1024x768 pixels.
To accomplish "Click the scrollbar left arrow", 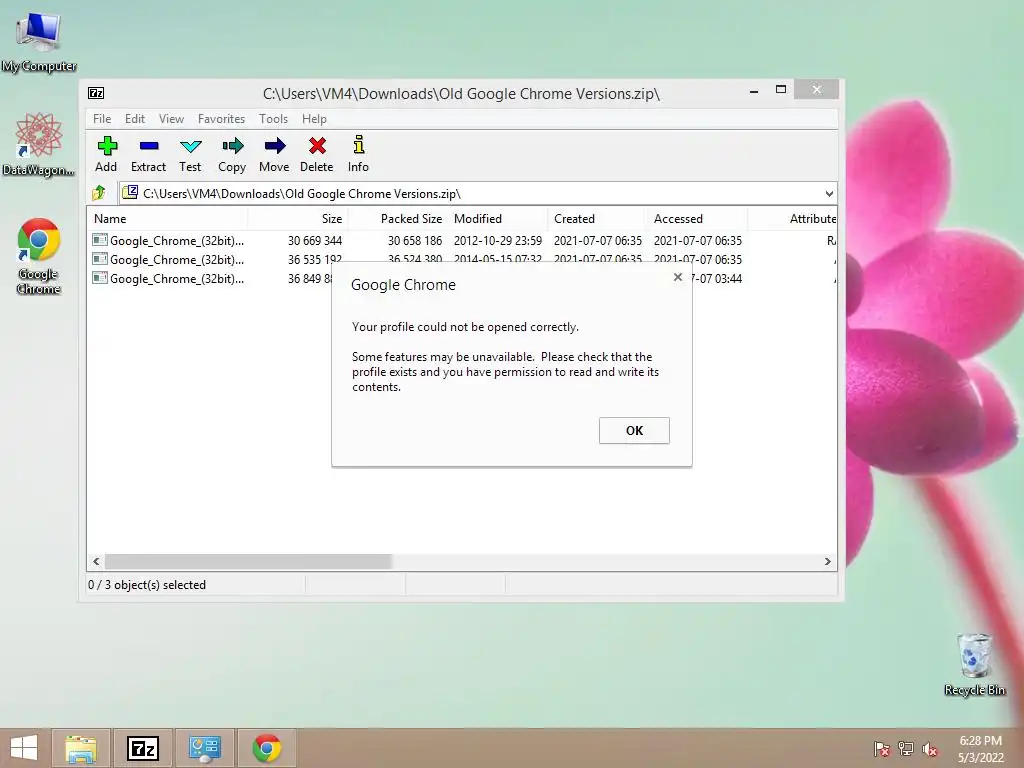I will coord(97,561).
